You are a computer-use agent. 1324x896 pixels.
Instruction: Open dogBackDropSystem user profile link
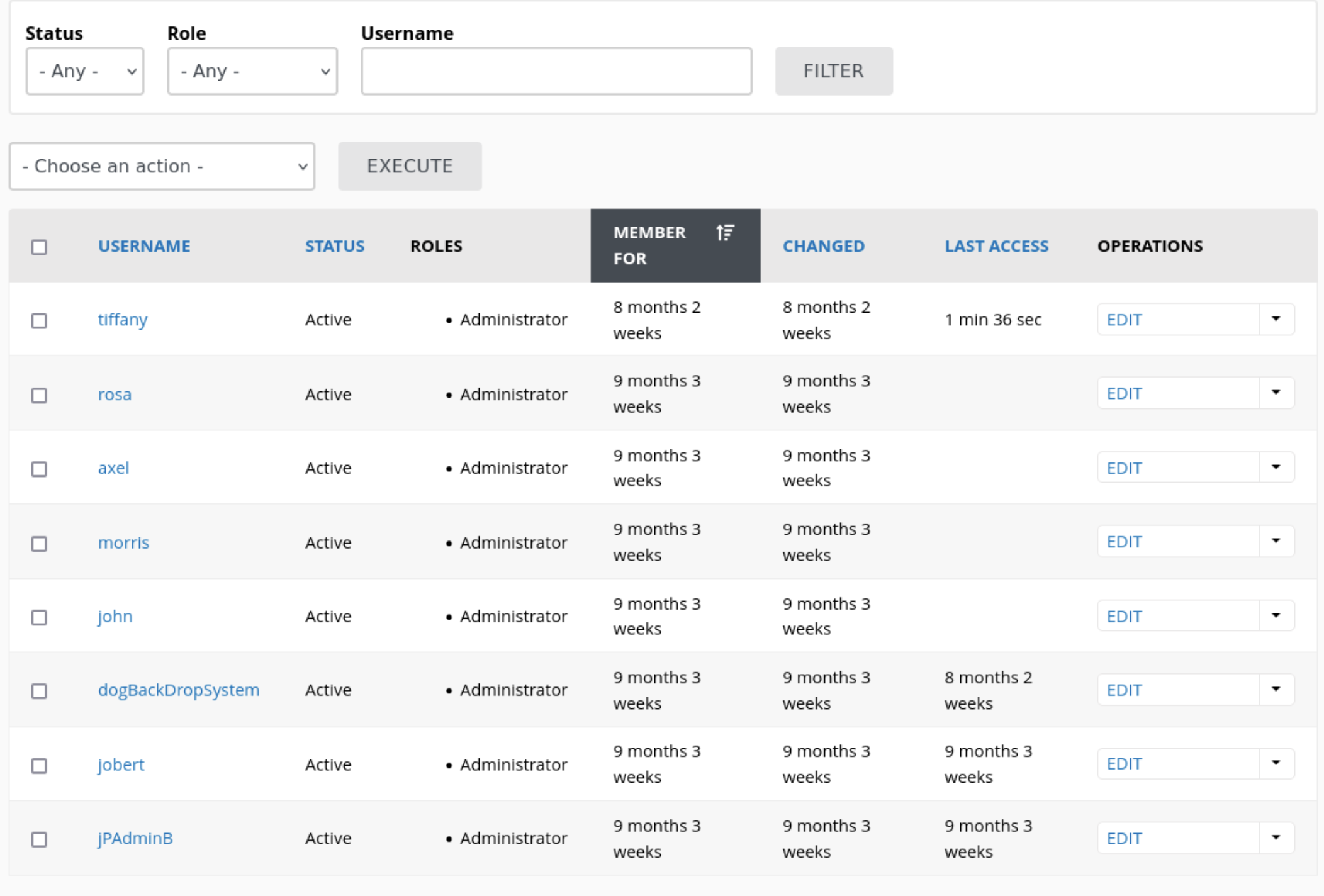[179, 690]
